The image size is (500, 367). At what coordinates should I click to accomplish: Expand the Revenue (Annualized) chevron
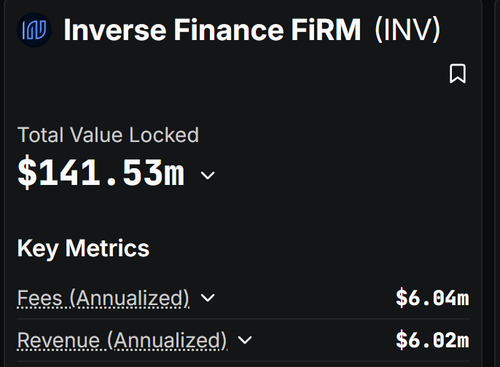(x=245, y=340)
